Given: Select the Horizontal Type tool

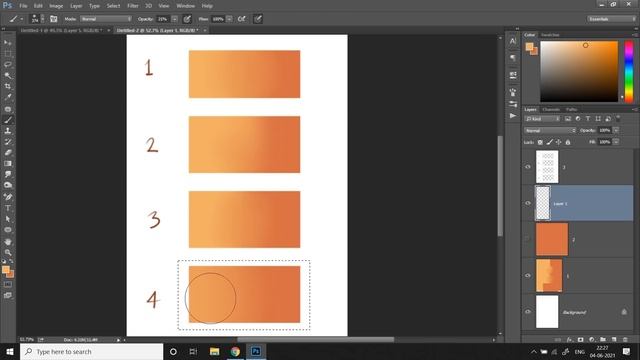Looking at the screenshot, I should 8,208.
